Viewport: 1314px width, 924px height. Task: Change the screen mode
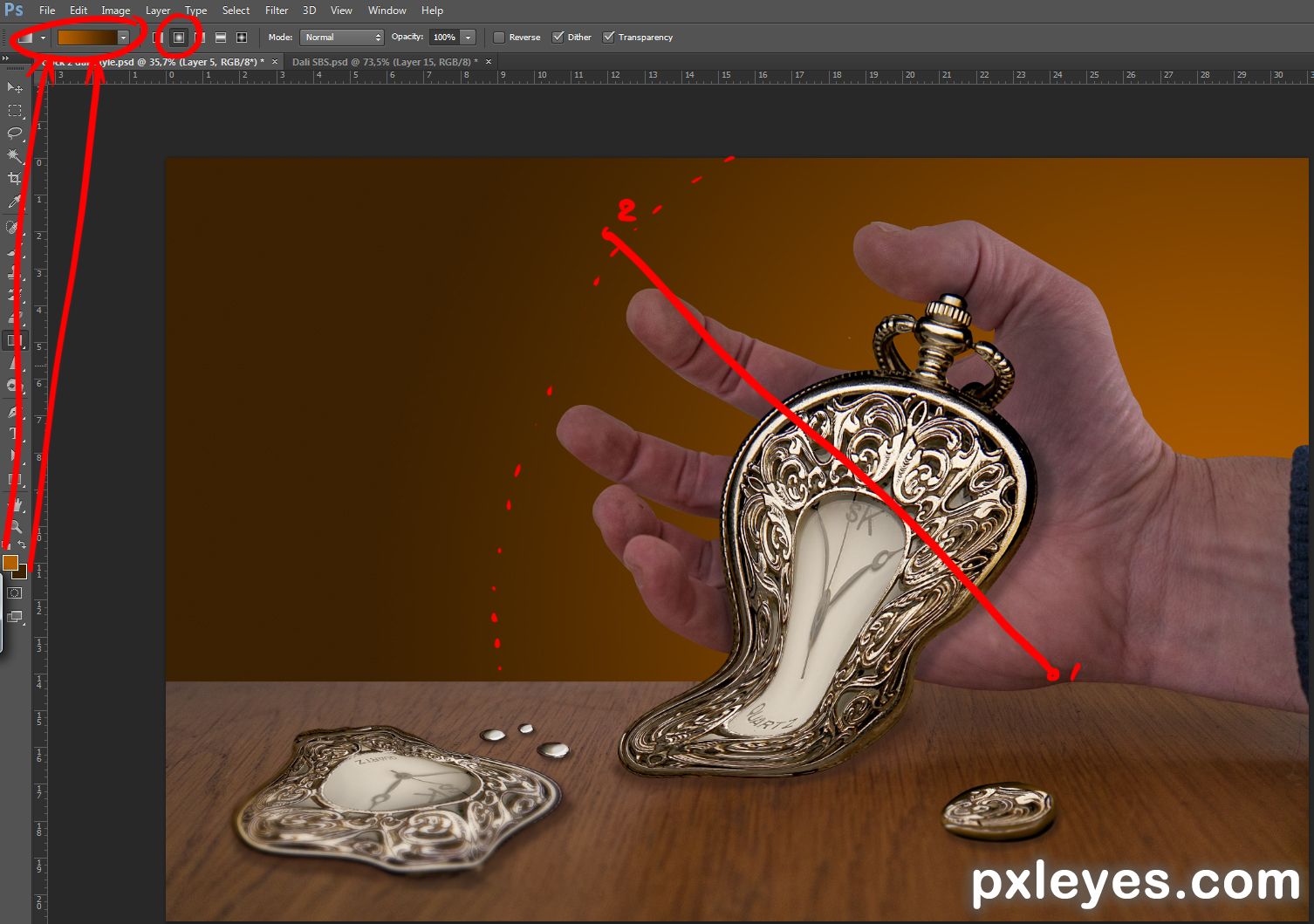[x=15, y=617]
